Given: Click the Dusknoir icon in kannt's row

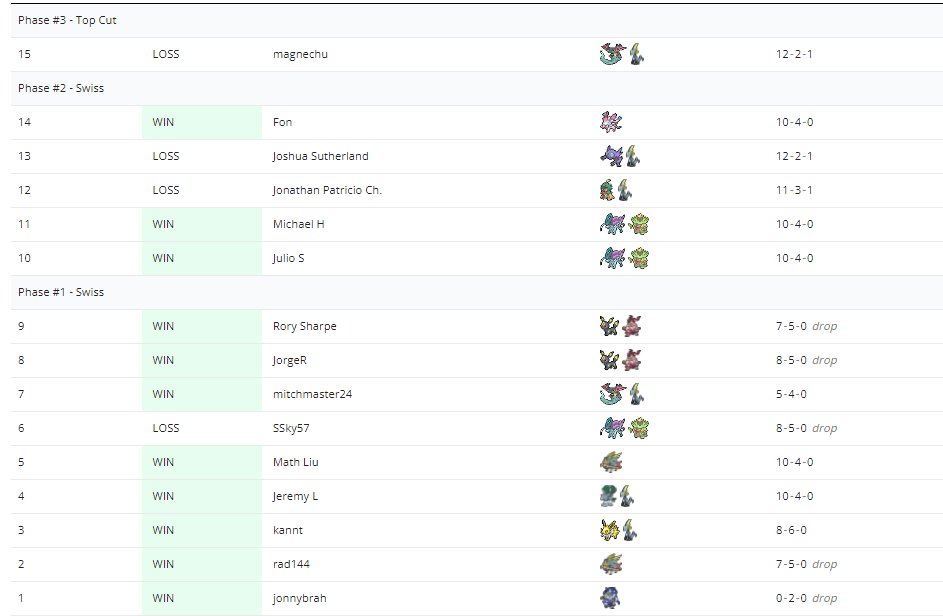Looking at the screenshot, I should point(630,530).
